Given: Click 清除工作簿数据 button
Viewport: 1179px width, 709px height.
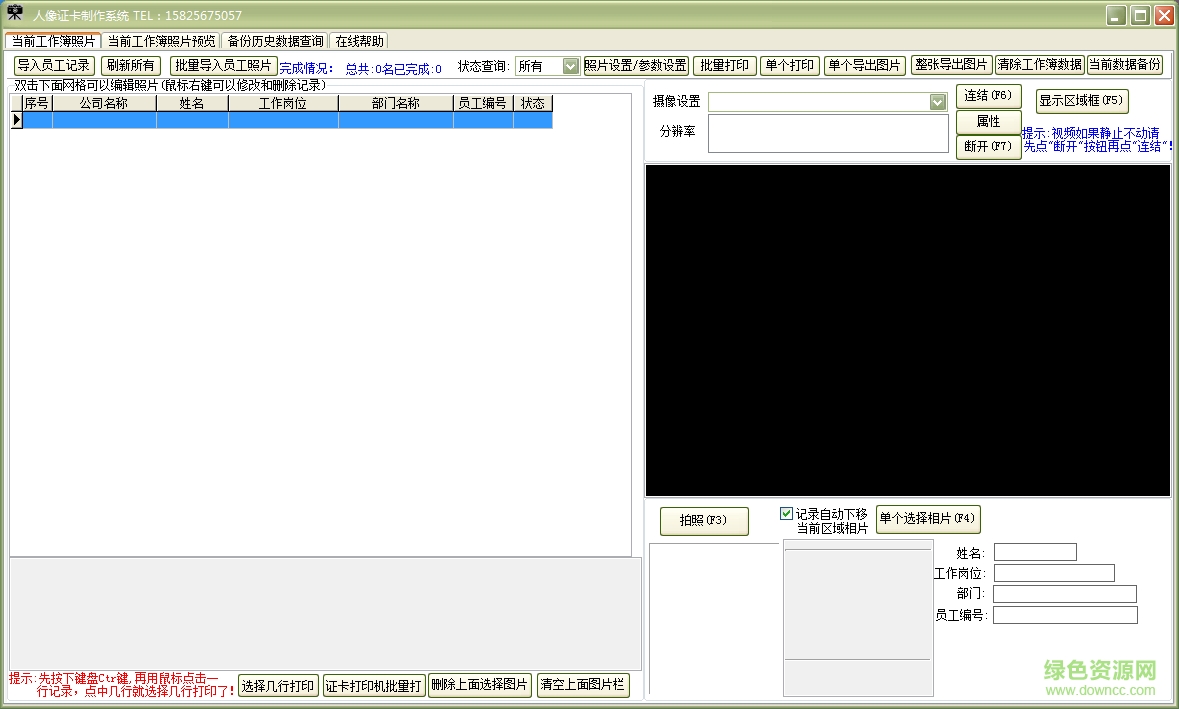Looking at the screenshot, I should [x=1039, y=65].
